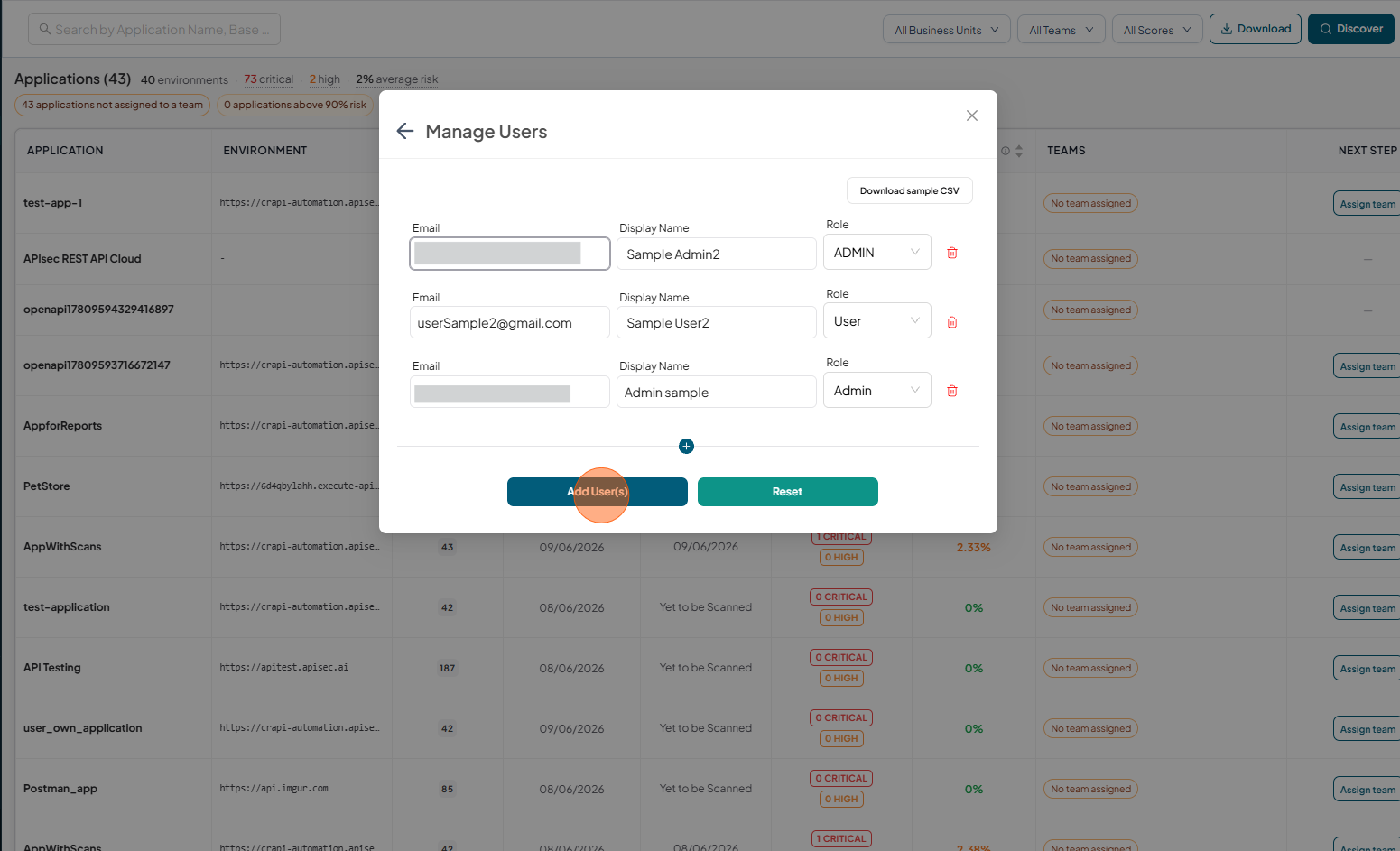Assign team for test-application

(x=1367, y=608)
